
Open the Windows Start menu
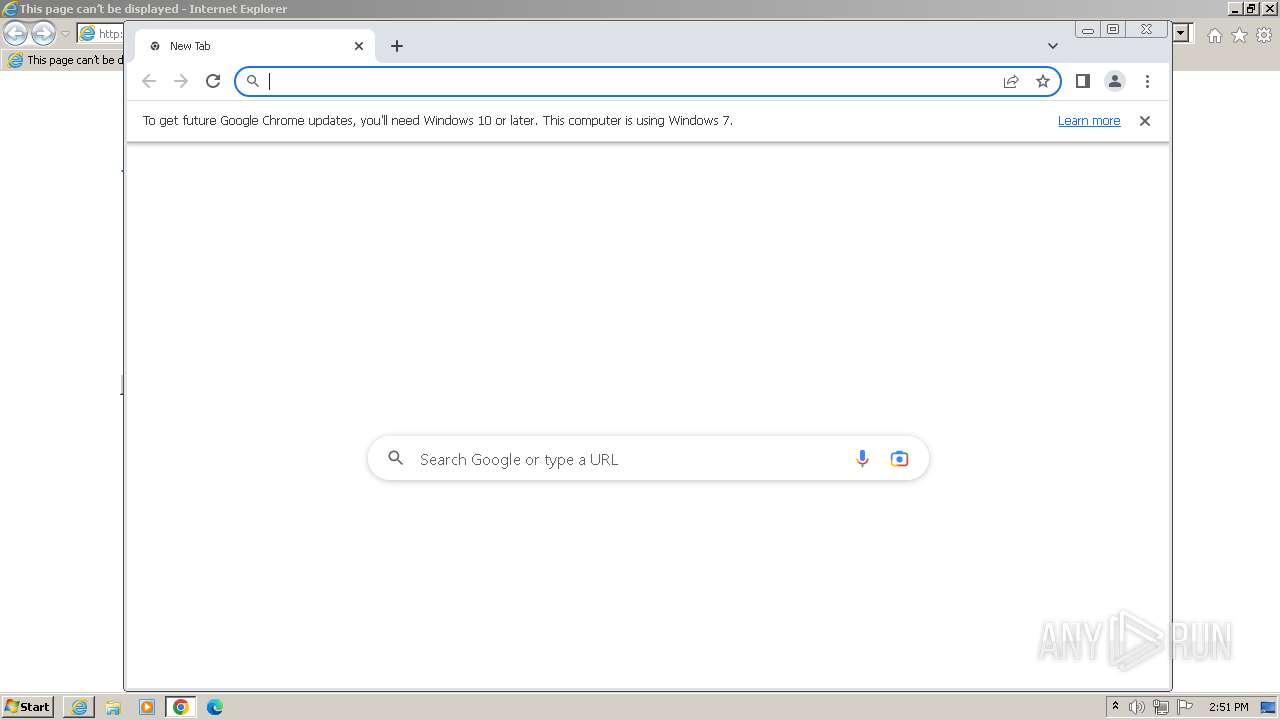tap(27, 706)
